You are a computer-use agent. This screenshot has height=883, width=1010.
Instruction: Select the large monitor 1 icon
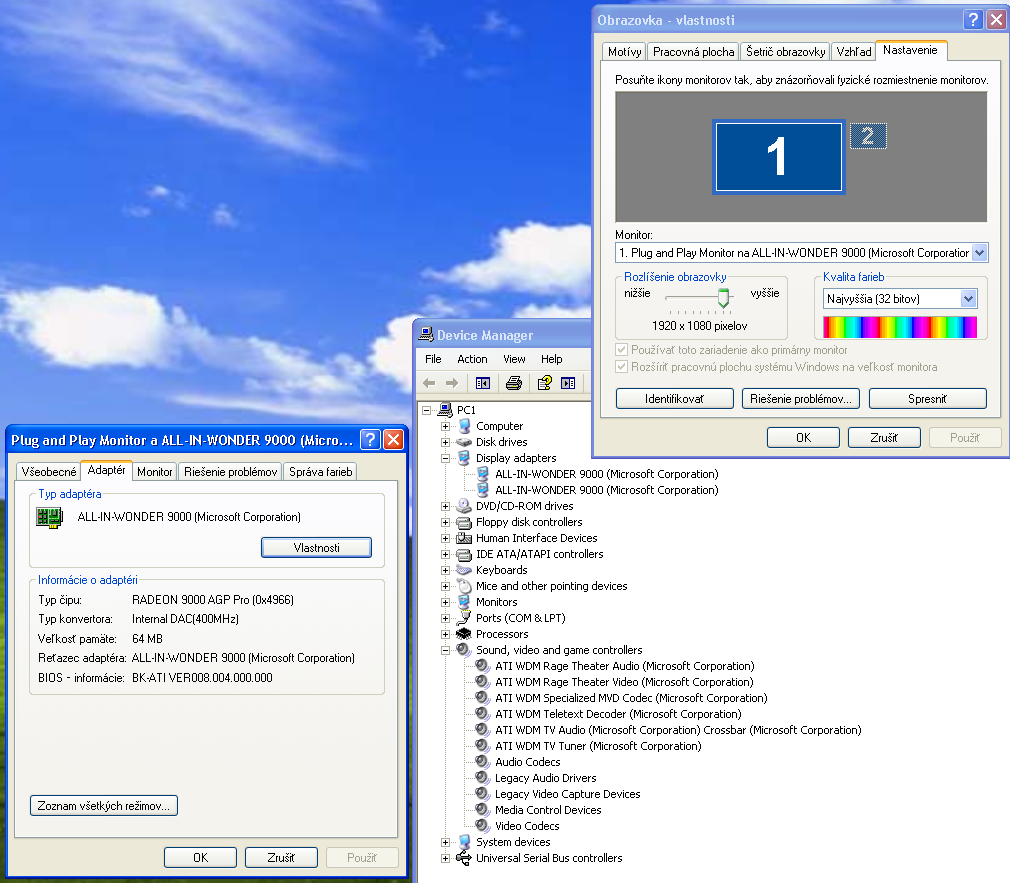coord(778,157)
